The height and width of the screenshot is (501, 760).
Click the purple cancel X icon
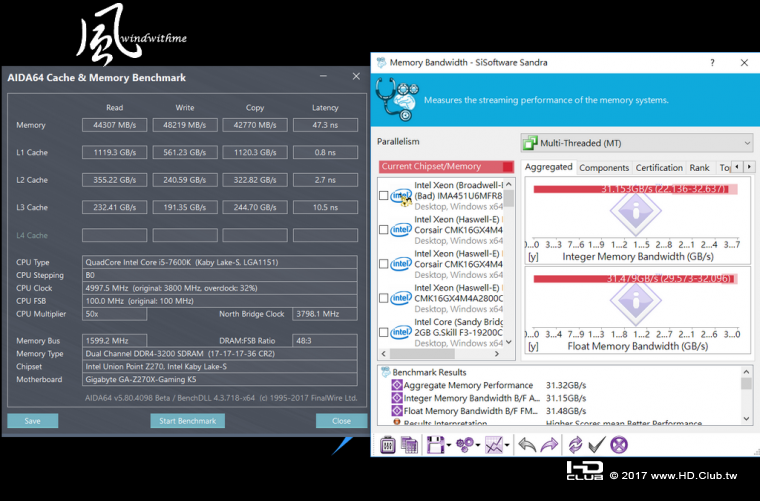coord(619,445)
